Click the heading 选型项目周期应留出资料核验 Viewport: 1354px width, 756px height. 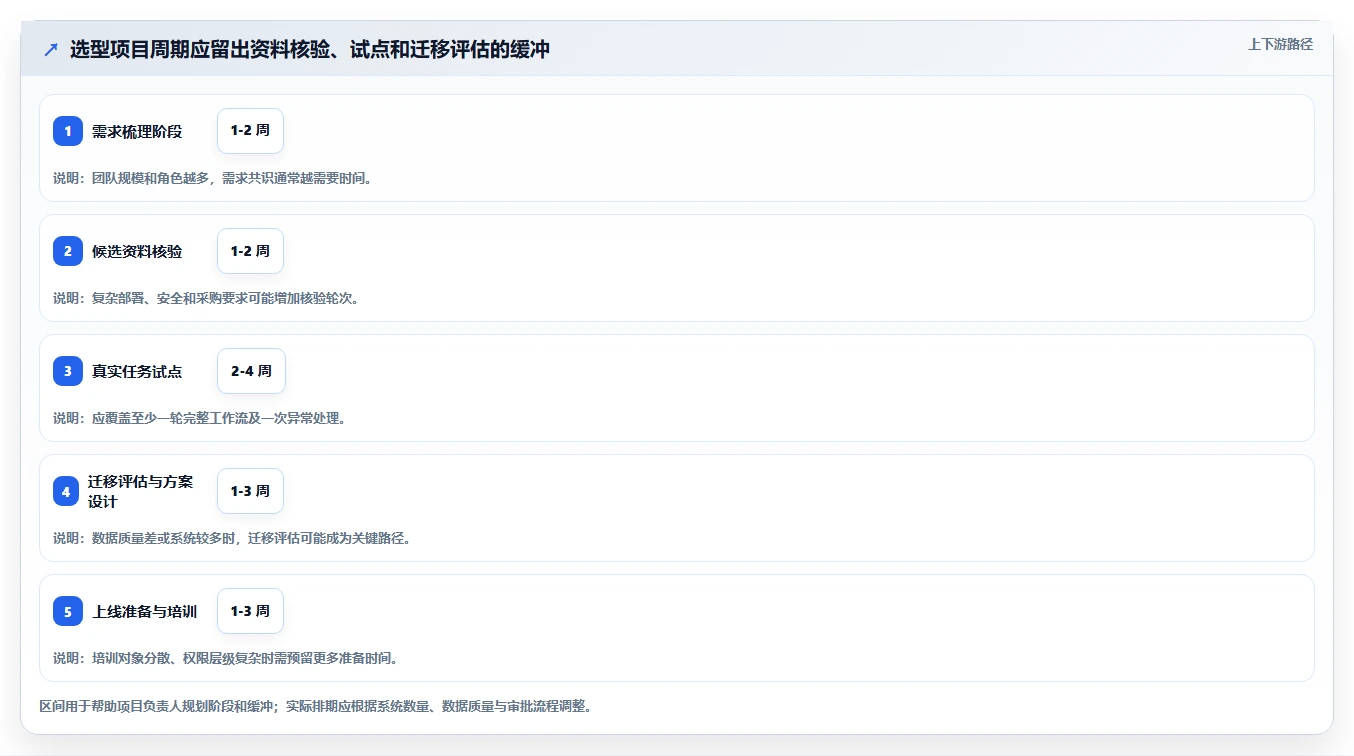[x=310, y=49]
